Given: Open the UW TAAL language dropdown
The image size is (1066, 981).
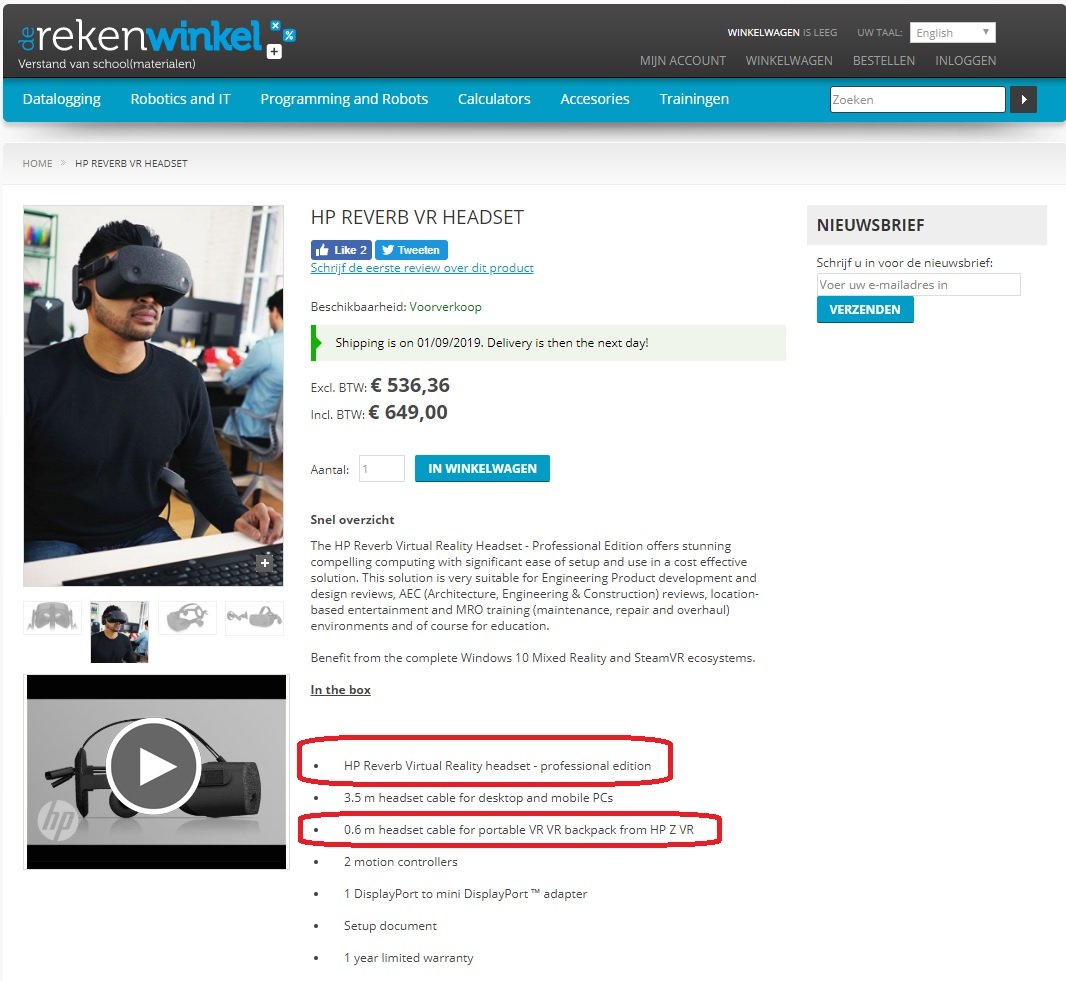Looking at the screenshot, I should 952,33.
